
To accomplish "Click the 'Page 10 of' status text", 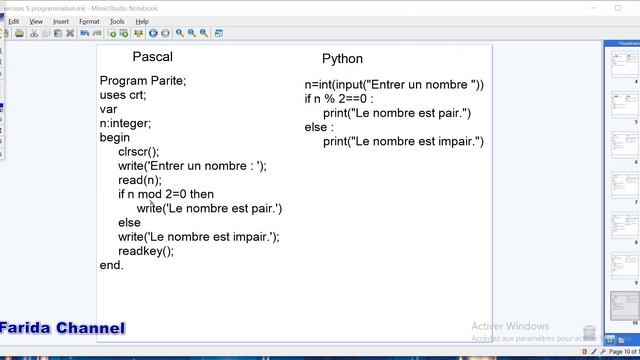I will (623, 351).
